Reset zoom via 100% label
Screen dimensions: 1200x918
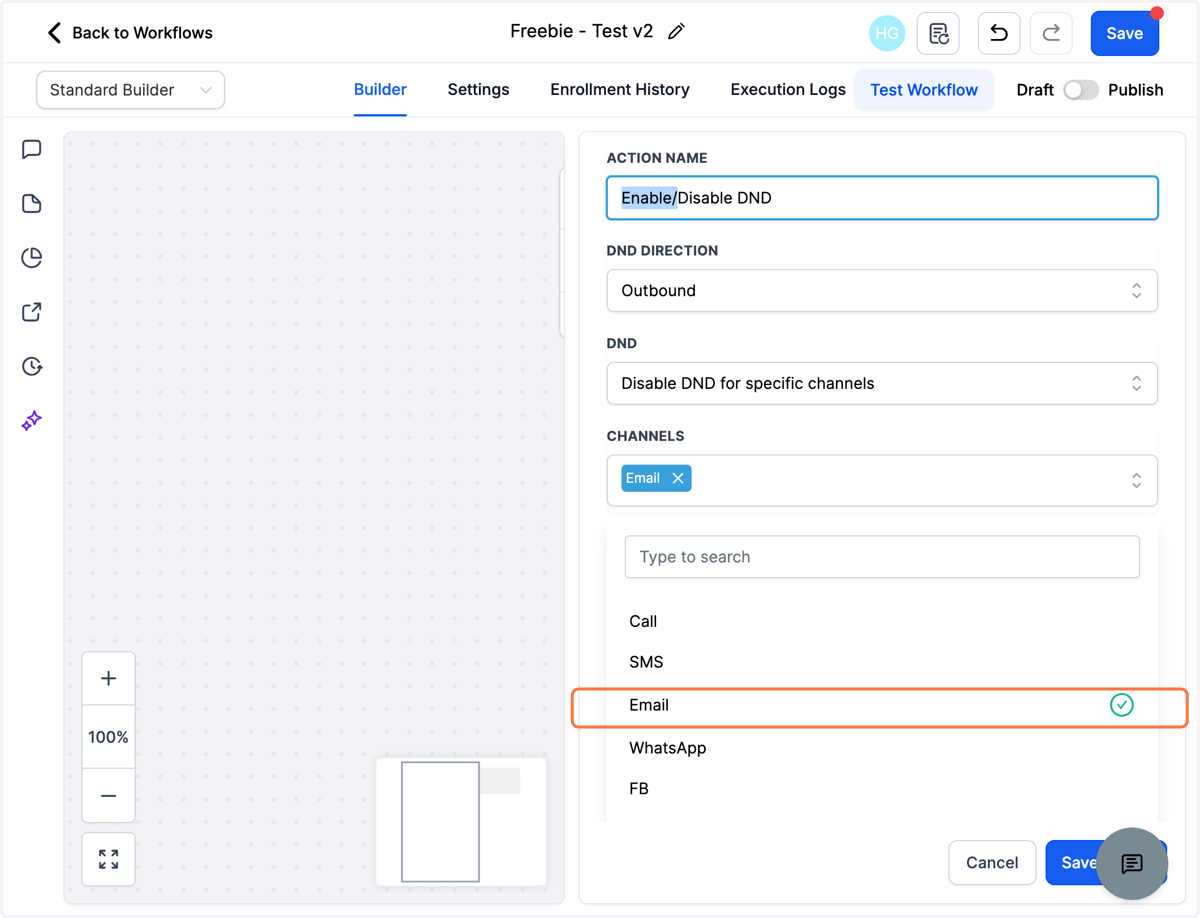pos(108,737)
